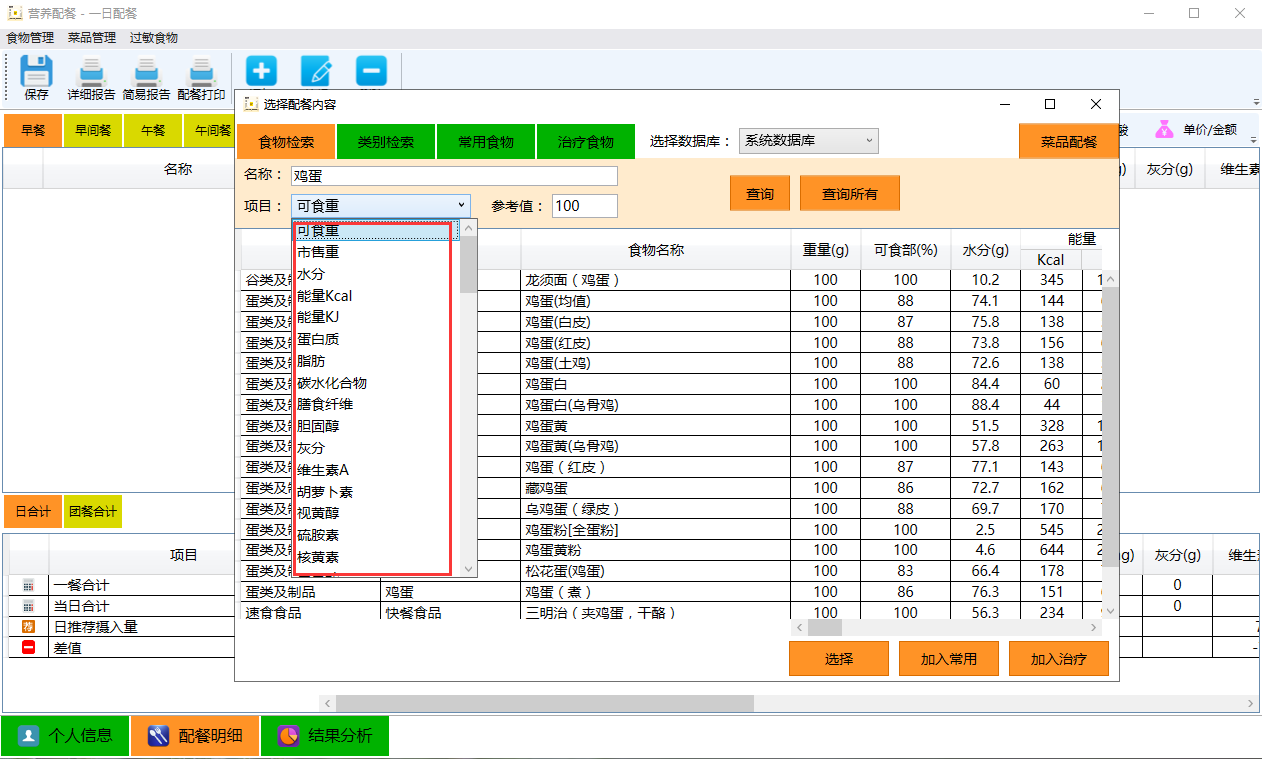Screen dimensions: 1262x759
Task: Choose 能量Kcal from the dropdown list
Action: 324,296
